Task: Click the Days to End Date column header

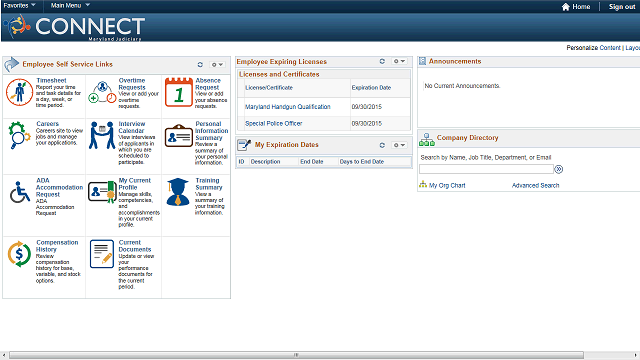Action: tap(362, 162)
